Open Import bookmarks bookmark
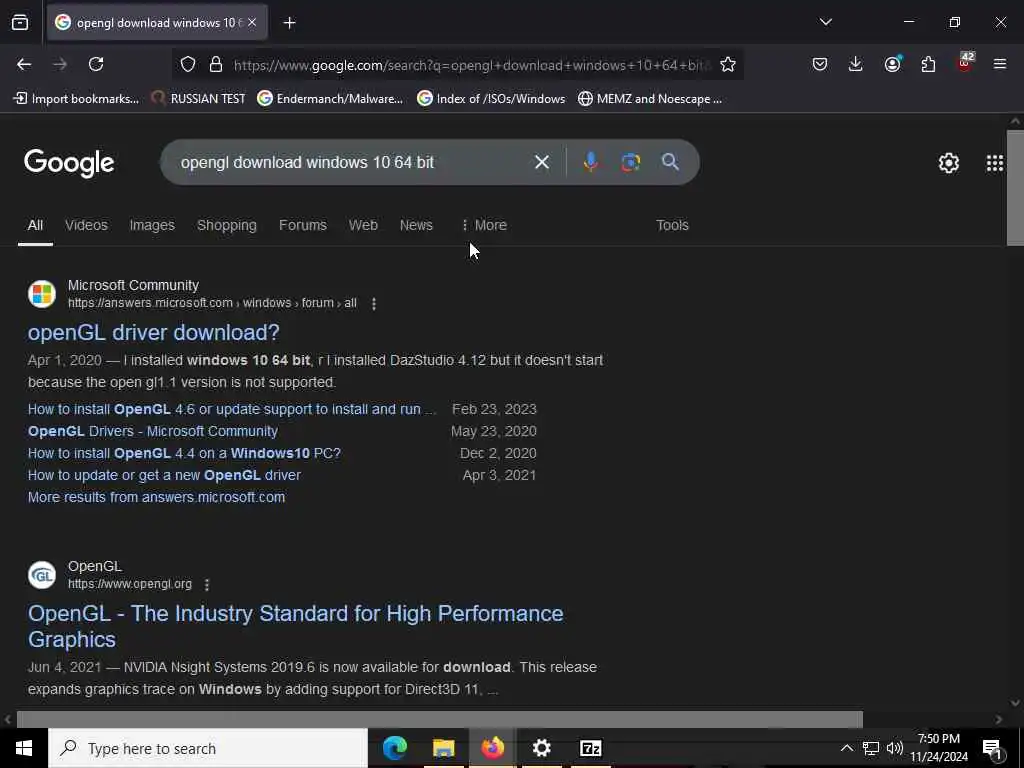This screenshot has height=768, width=1024. coord(76,99)
